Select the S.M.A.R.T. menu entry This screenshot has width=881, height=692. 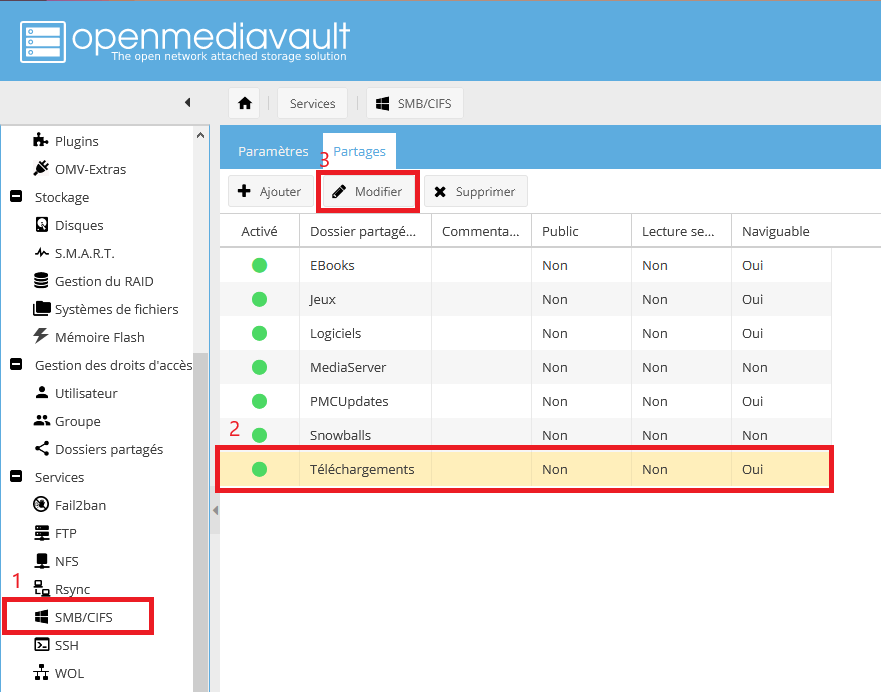click(x=84, y=253)
